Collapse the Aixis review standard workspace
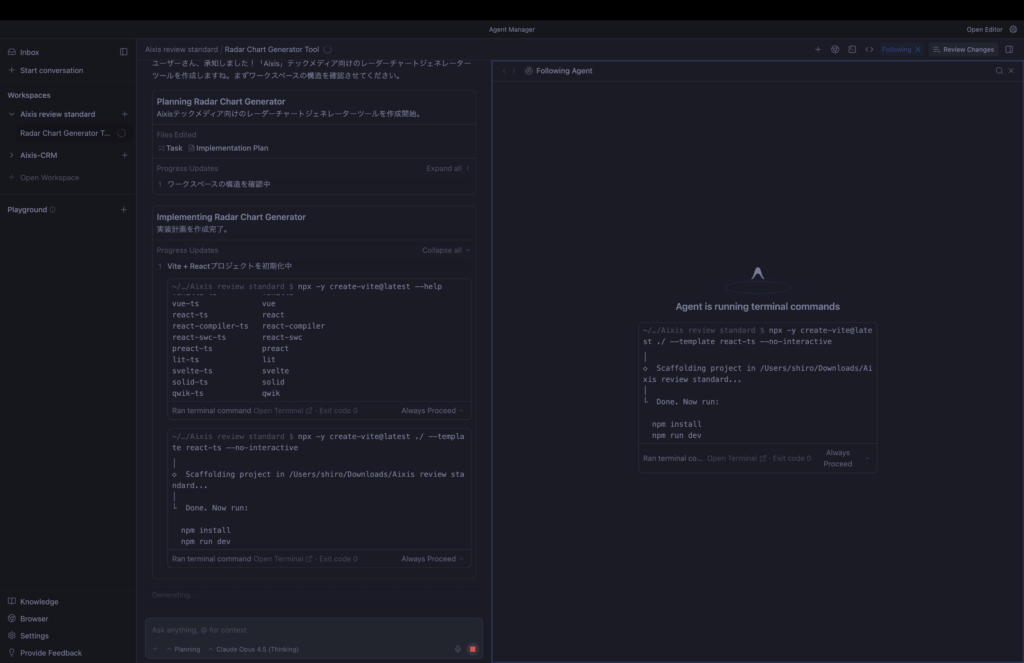 coord(11,114)
